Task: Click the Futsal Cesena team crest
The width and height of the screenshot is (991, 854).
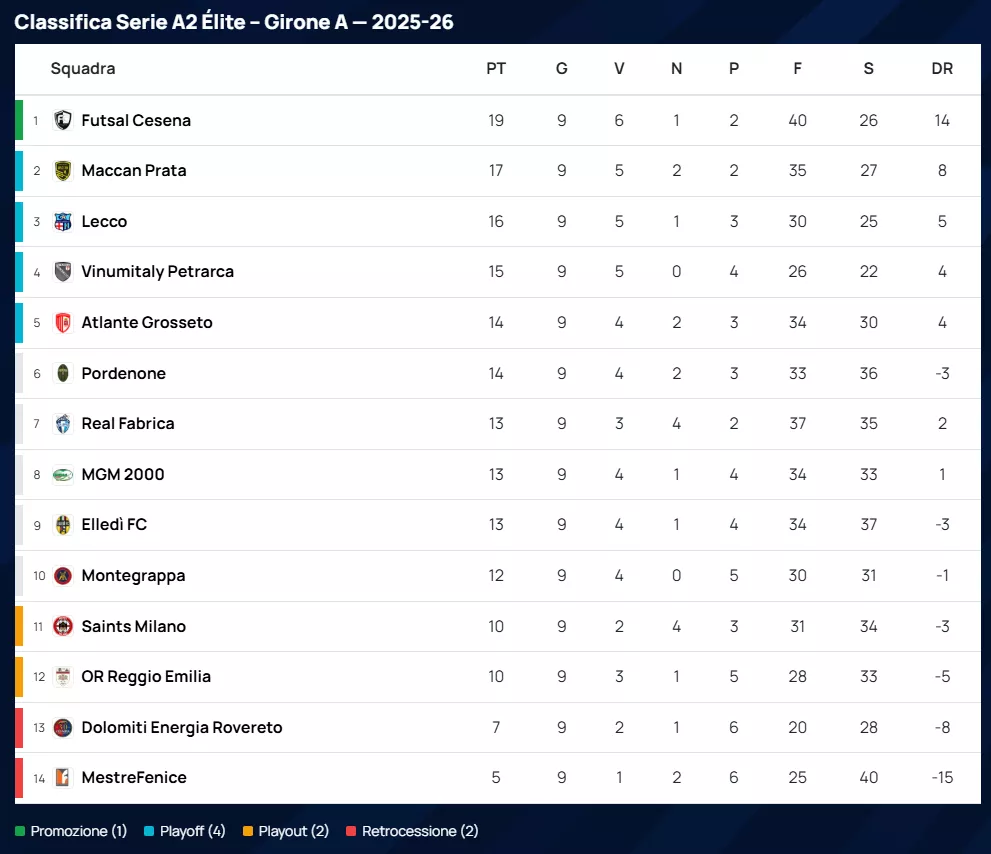Action: pos(63,120)
